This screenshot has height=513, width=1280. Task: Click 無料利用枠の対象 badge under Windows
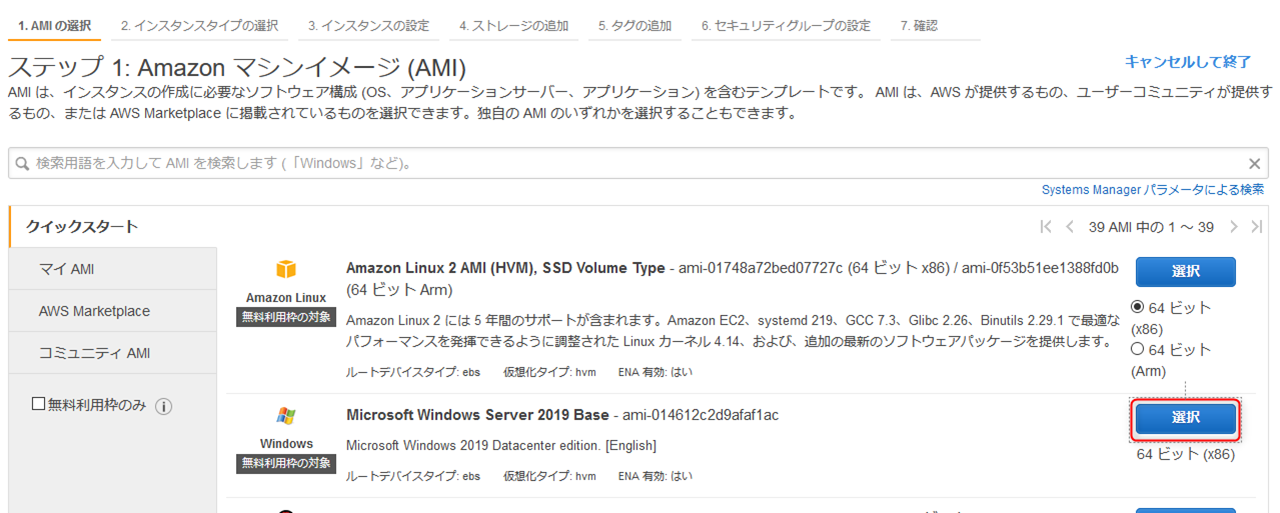point(286,464)
